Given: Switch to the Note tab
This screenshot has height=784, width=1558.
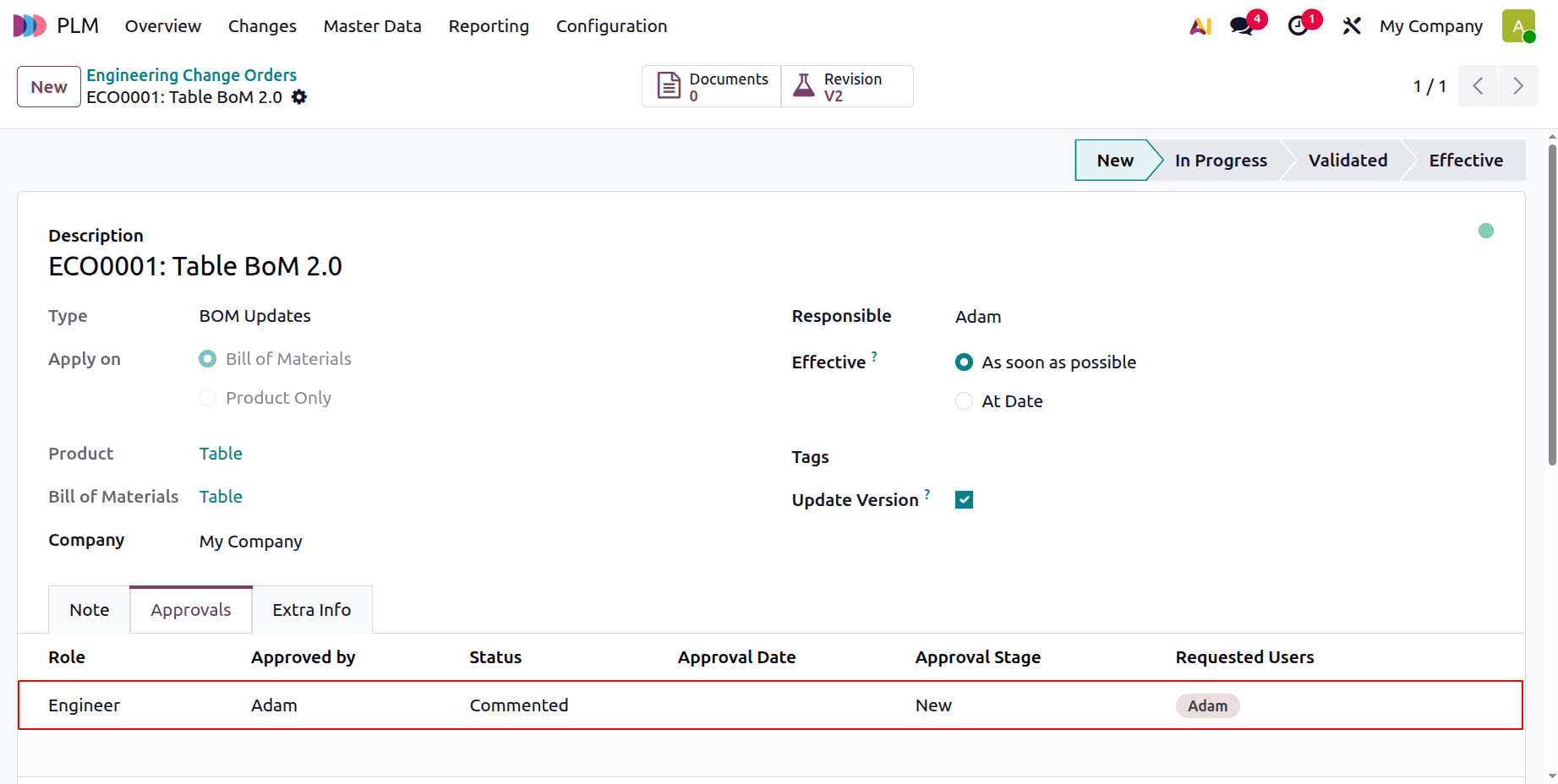Looking at the screenshot, I should (90, 610).
